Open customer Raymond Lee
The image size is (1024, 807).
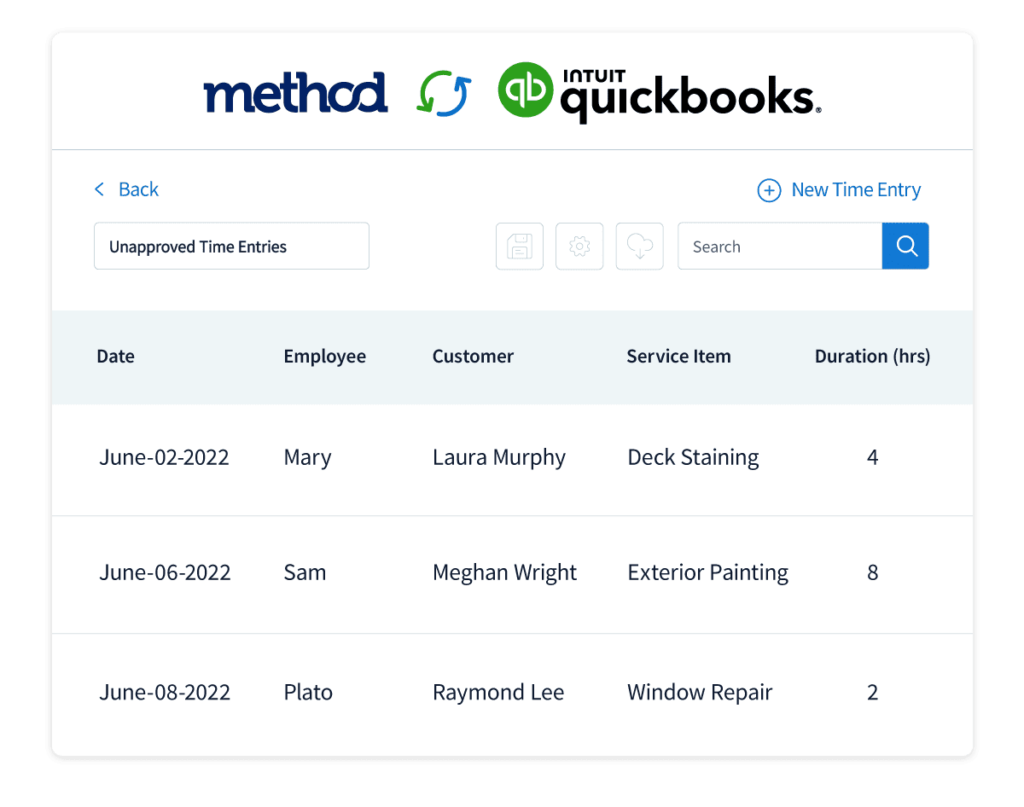tap(498, 693)
